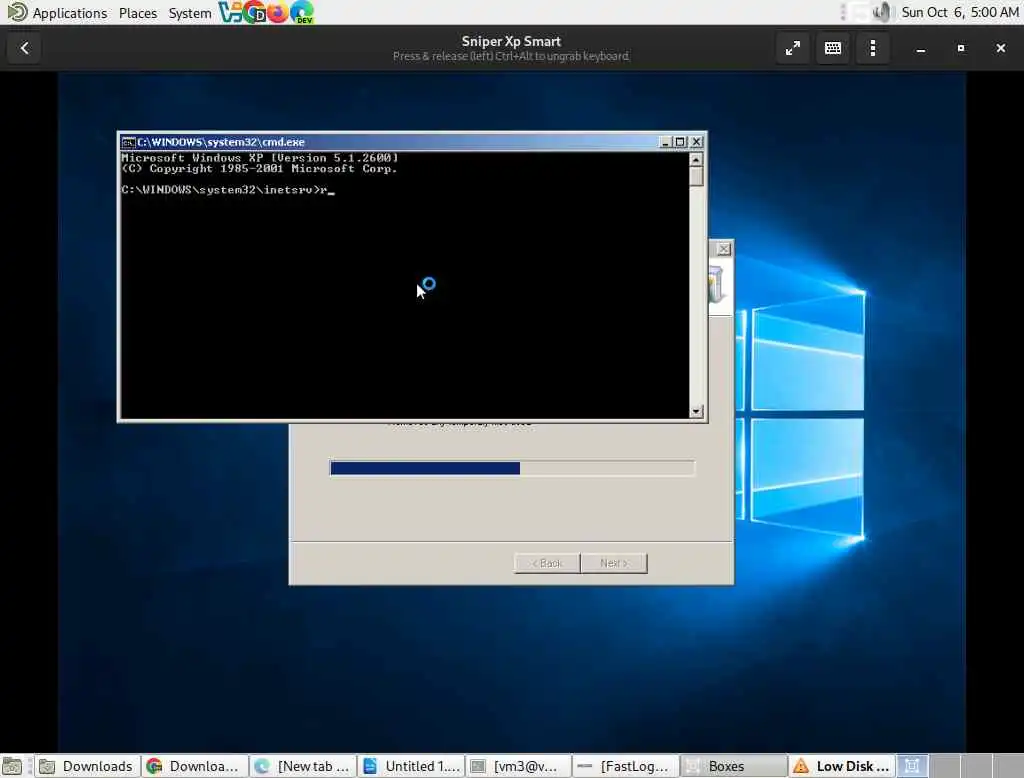Viewport: 1024px width, 778px height.
Task: Open the three-dot Boxes menu
Action: coord(872,48)
